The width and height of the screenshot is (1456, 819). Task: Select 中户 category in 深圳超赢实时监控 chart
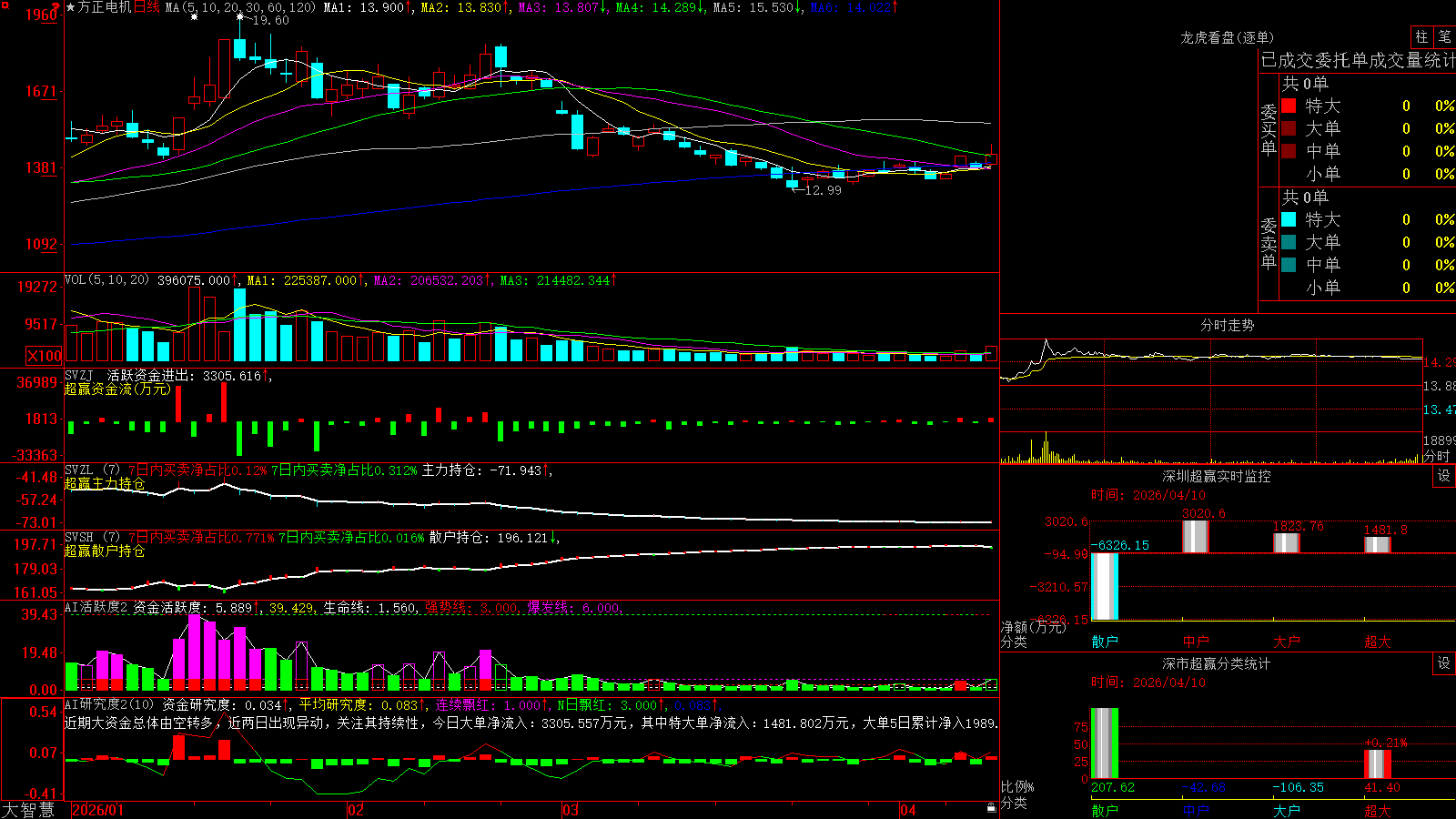pyautogui.click(x=1196, y=642)
